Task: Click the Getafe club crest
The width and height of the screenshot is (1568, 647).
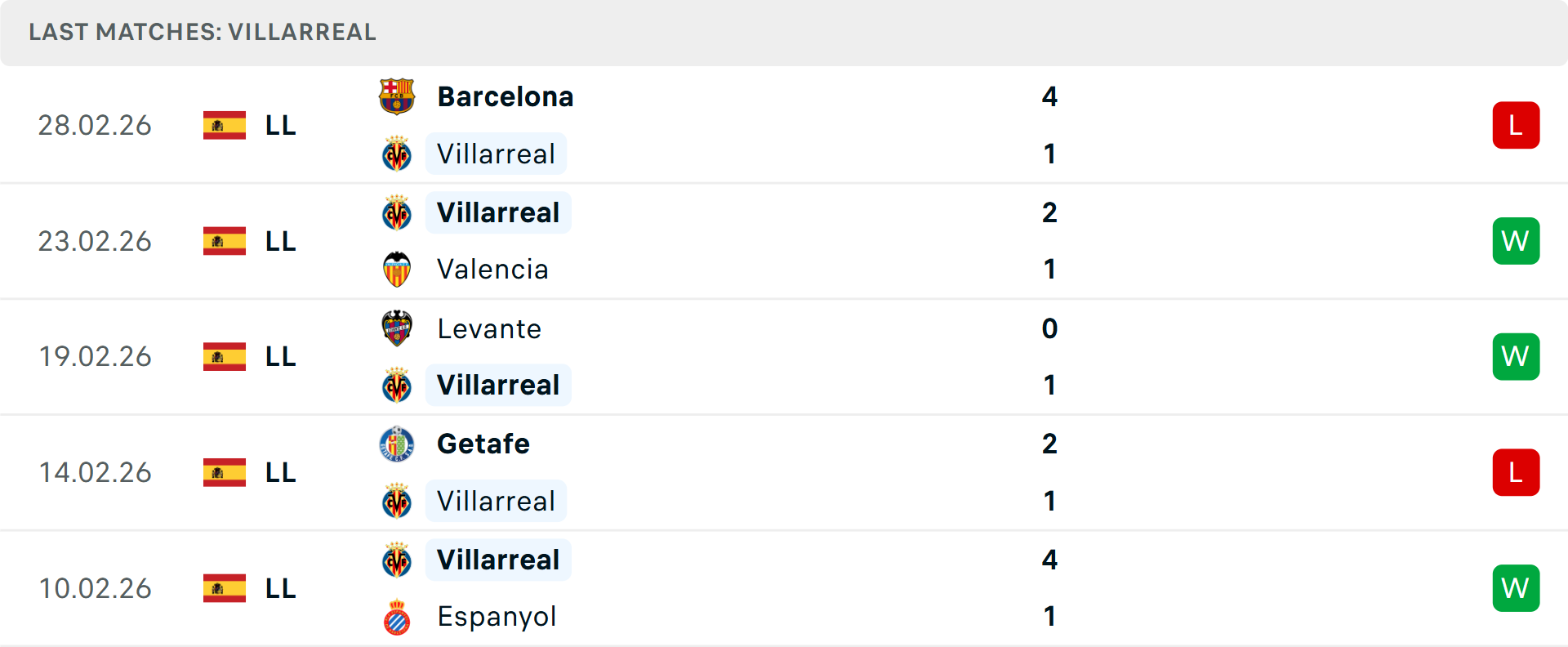Action: [x=397, y=444]
